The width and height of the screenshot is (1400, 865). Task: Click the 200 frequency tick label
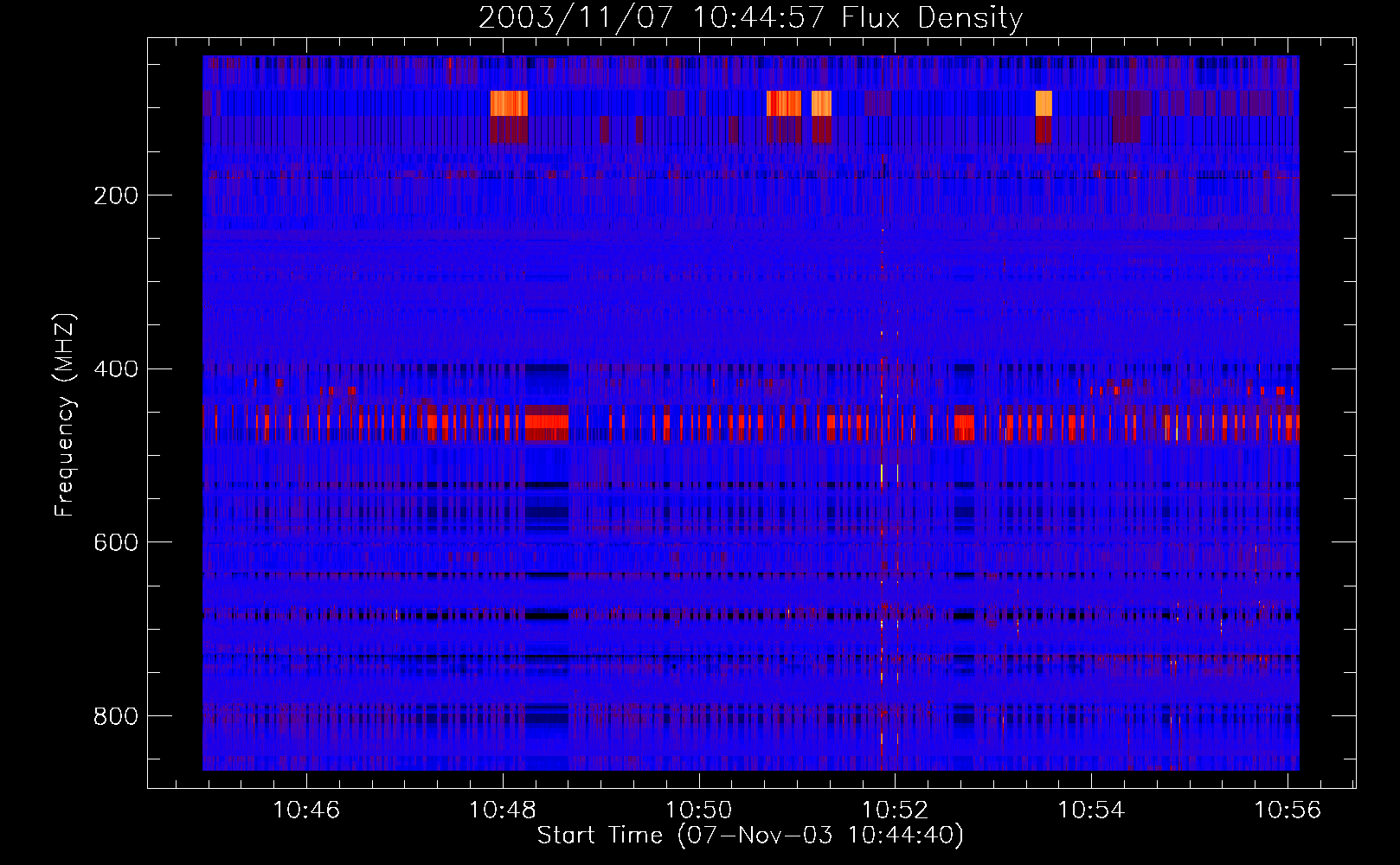[x=116, y=195]
